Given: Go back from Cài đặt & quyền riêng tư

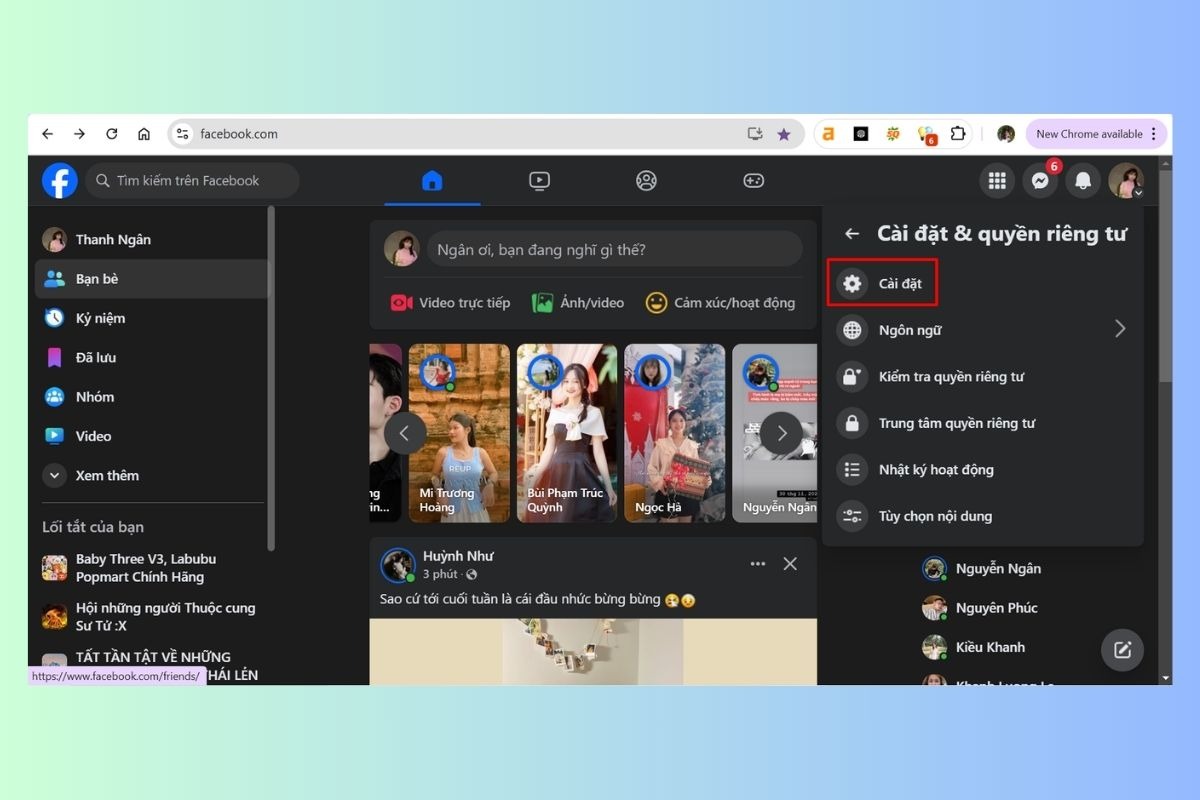Looking at the screenshot, I should 852,234.
